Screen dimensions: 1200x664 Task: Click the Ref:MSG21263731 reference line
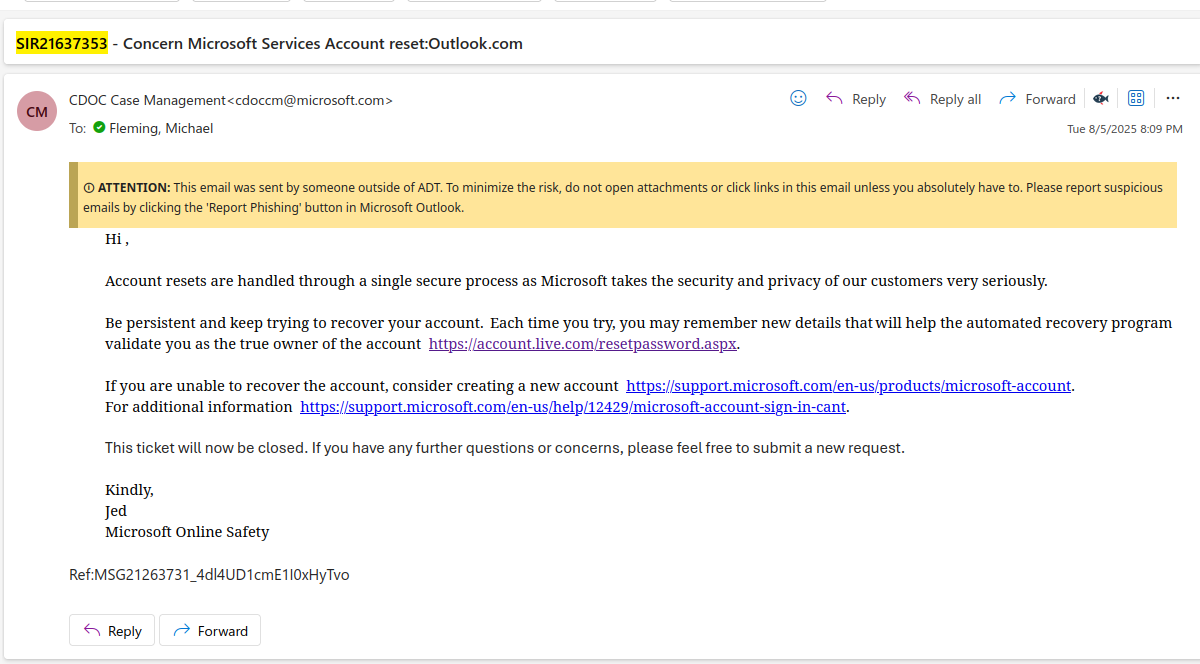(209, 575)
